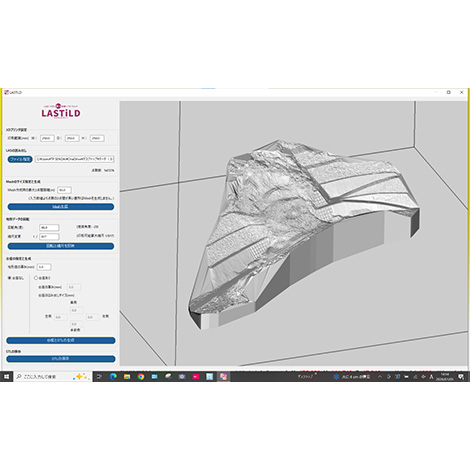
Task: Open Task View on the taskbar
Action: click(99, 376)
